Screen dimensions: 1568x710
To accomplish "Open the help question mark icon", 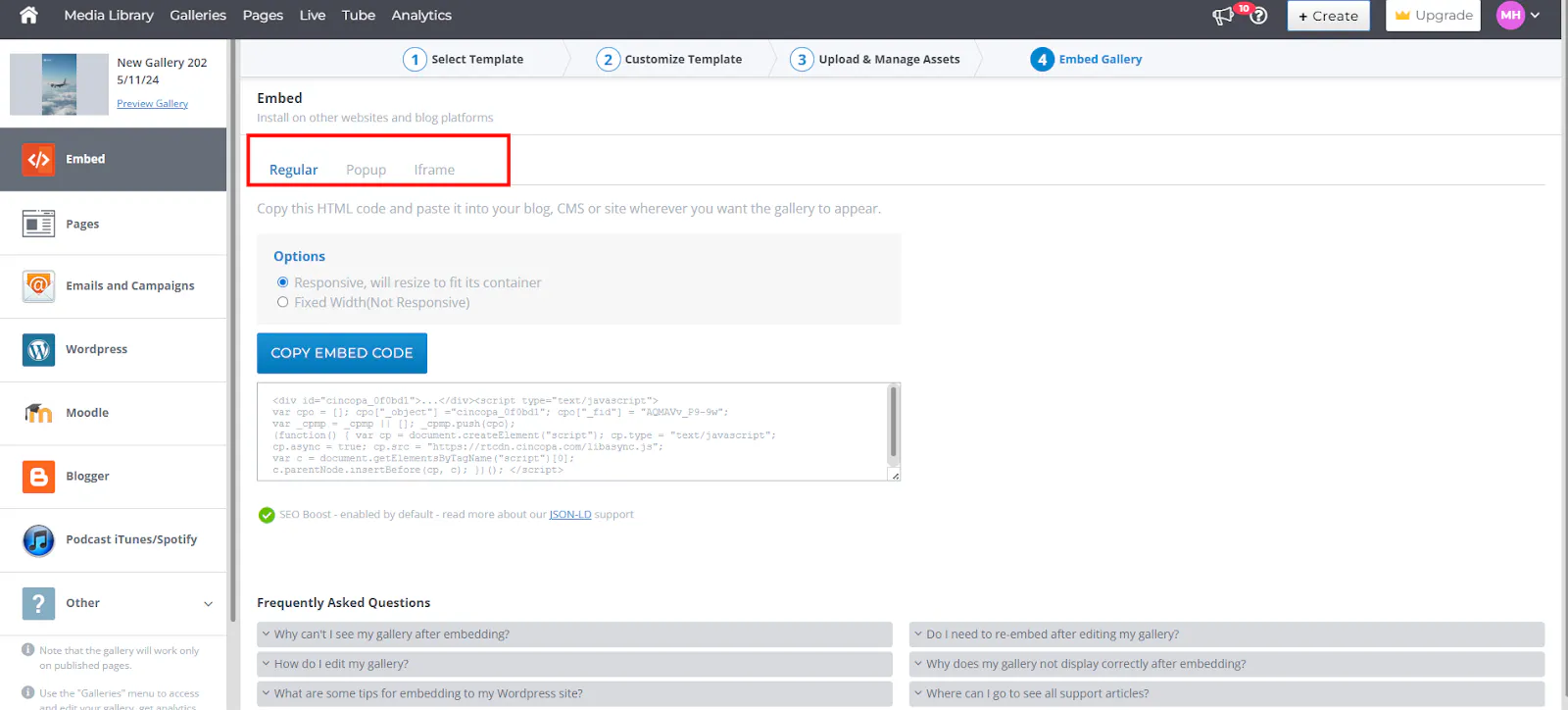I will tap(1259, 16).
